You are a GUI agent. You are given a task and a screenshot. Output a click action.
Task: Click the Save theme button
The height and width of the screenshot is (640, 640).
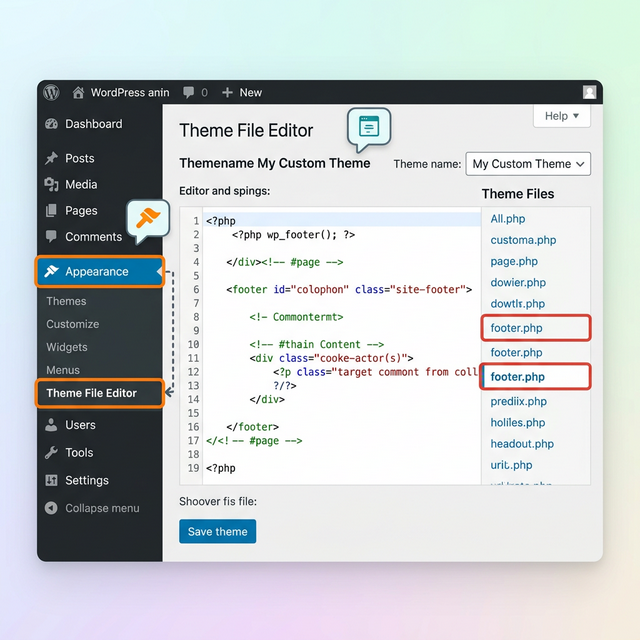click(x=218, y=531)
